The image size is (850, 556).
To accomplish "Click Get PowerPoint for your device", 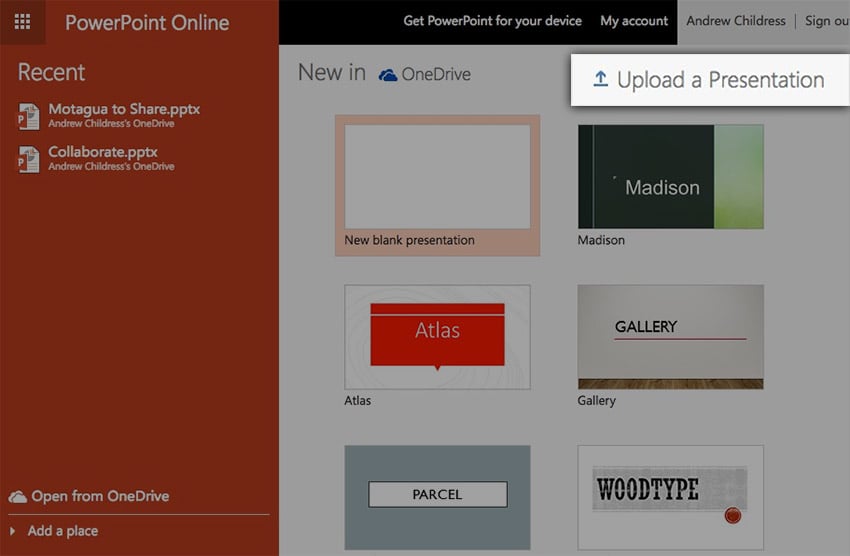I will click(x=492, y=21).
